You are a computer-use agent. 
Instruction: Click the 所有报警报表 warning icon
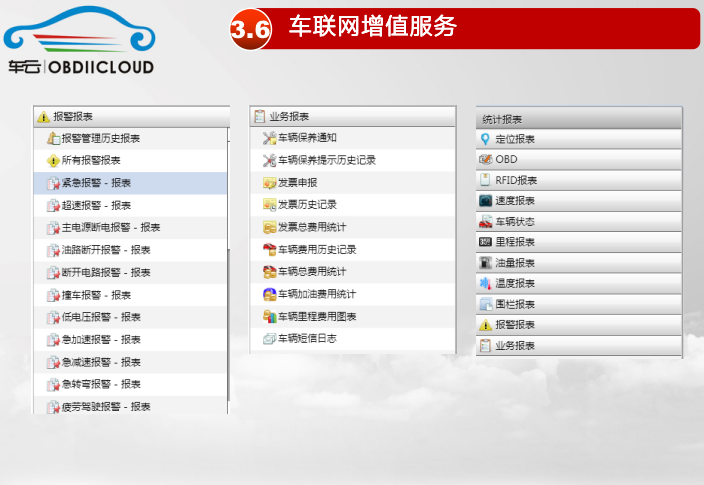click(x=53, y=160)
